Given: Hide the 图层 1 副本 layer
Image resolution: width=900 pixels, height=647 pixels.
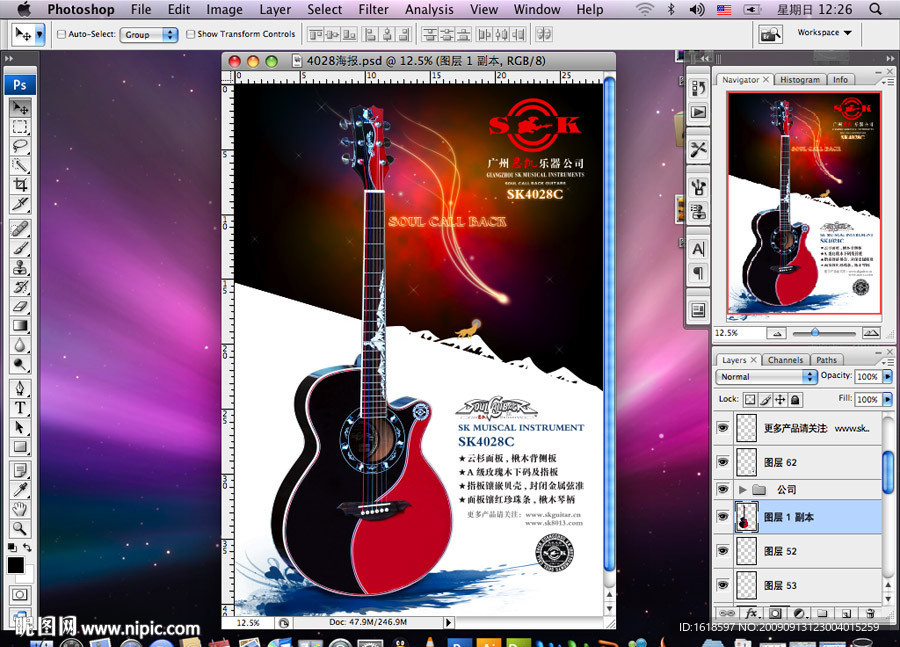Looking at the screenshot, I should click(x=723, y=517).
